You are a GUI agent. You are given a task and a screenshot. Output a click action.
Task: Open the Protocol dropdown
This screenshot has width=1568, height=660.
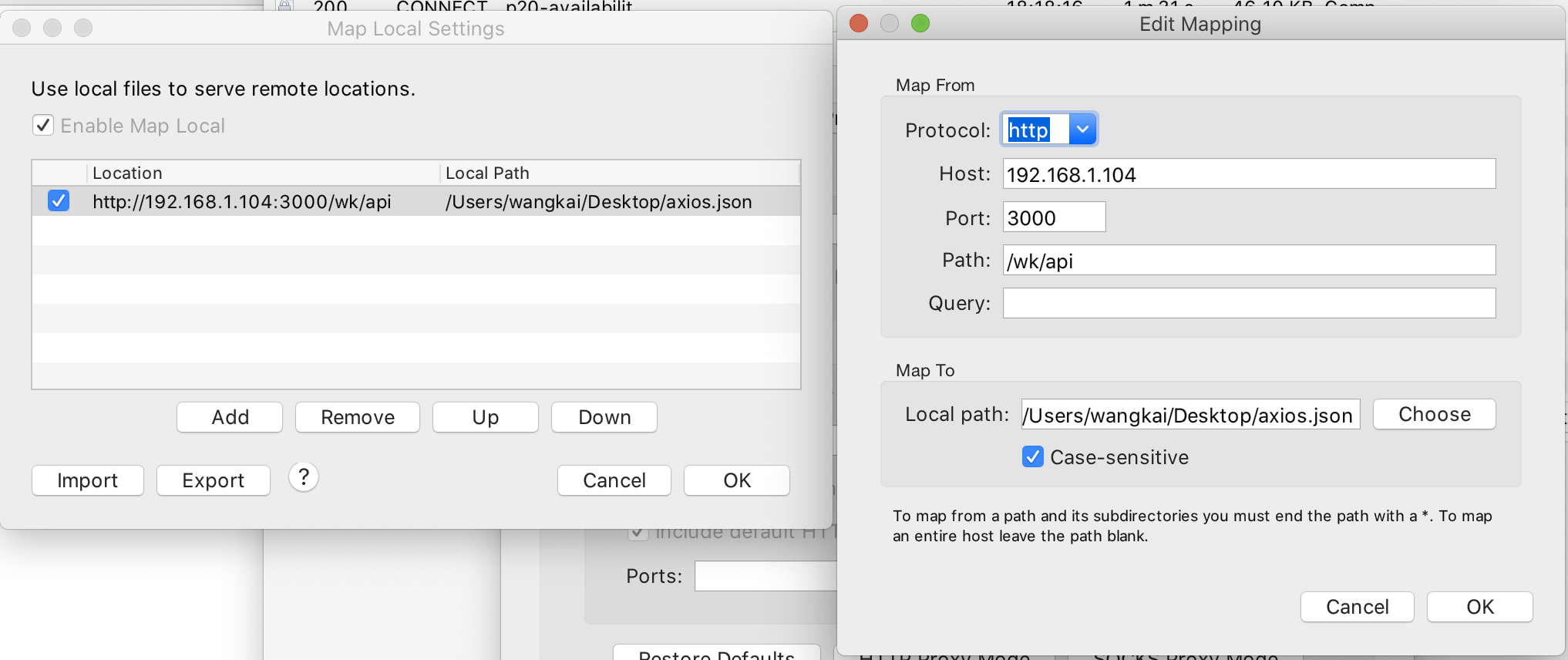tap(1082, 130)
